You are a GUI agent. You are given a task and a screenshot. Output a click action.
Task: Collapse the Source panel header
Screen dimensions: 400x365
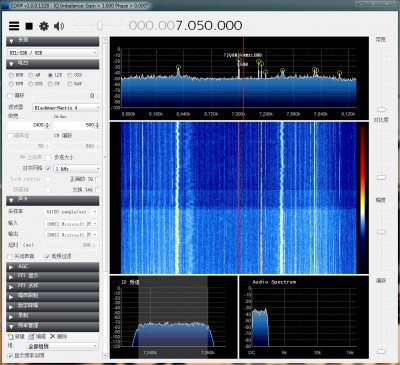coord(53,41)
